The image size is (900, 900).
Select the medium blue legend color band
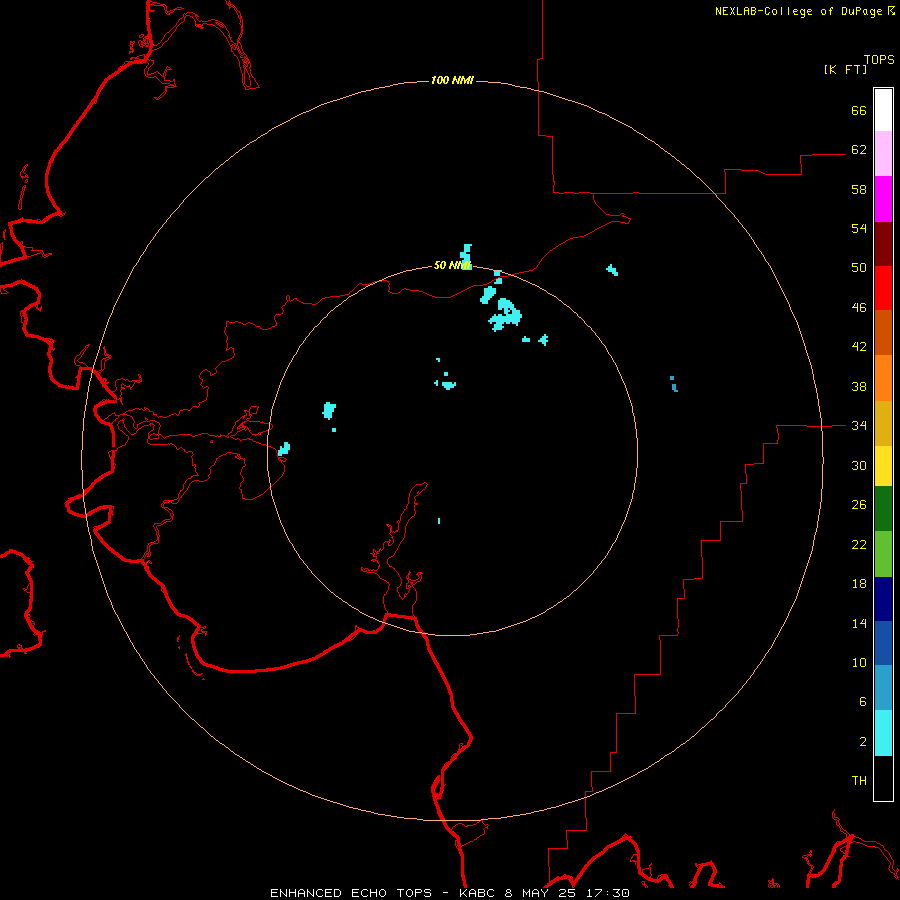point(883,643)
